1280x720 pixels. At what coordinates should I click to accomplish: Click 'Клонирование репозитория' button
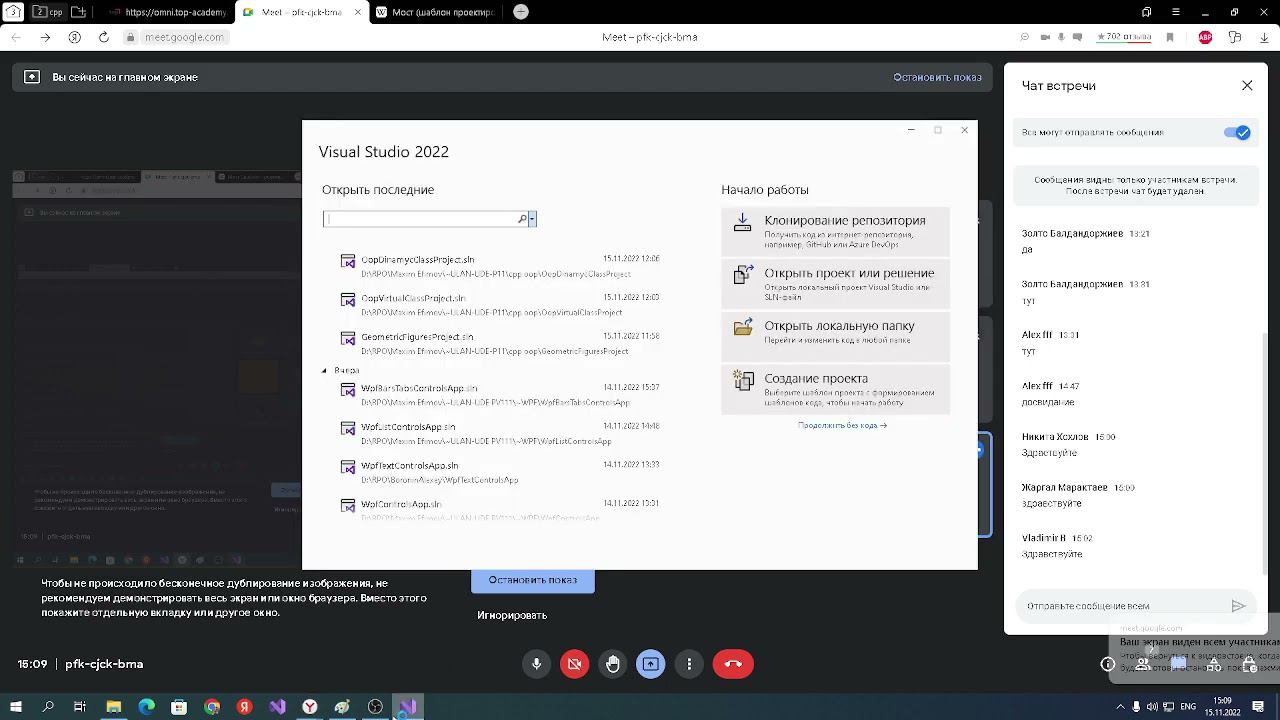coord(835,232)
